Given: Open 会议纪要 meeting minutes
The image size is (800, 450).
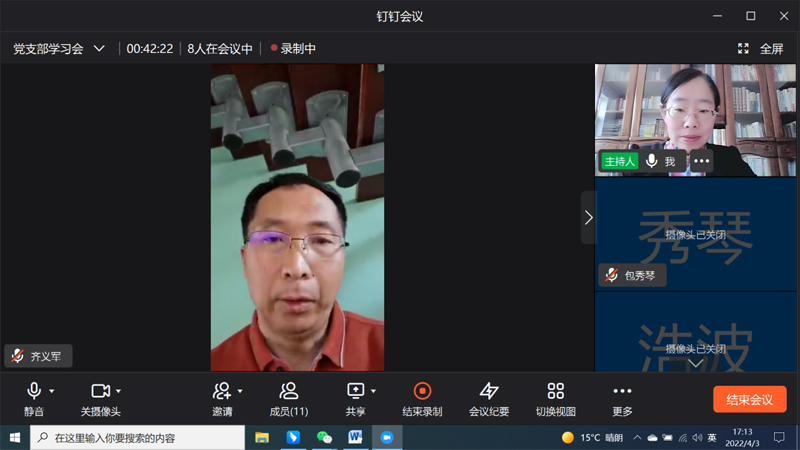Looking at the screenshot, I should [x=489, y=391].
